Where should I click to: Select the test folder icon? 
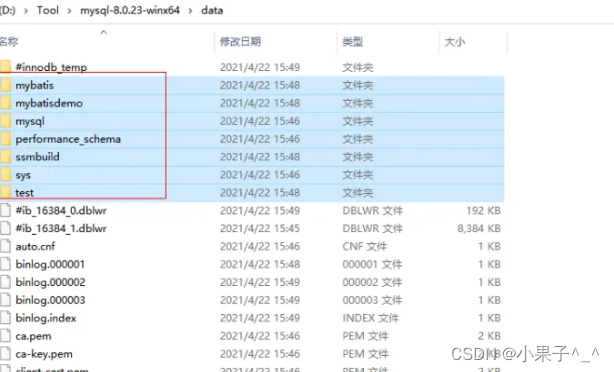pyautogui.click(x=5, y=192)
